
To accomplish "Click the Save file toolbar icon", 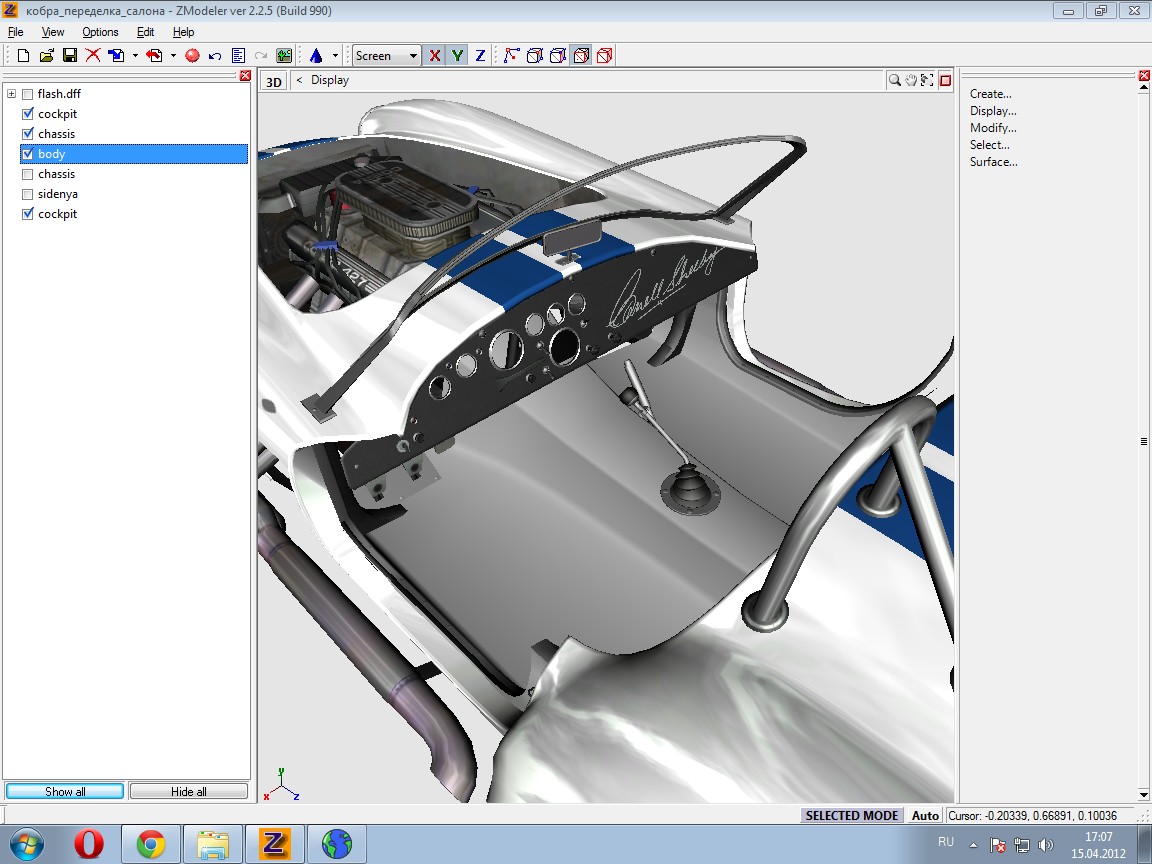I will tap(70, 56).
